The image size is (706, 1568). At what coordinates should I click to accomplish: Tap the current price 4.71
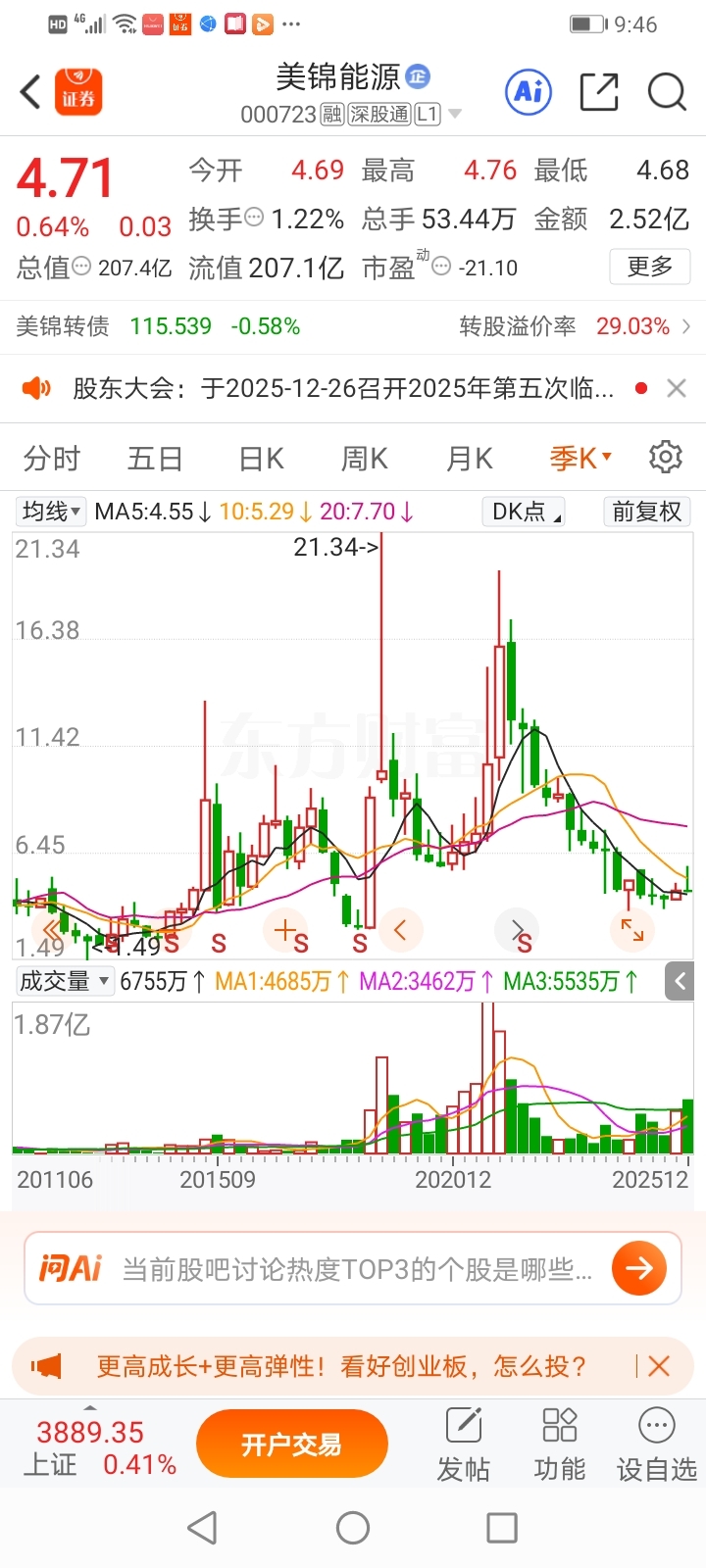(x=66, y=178)
